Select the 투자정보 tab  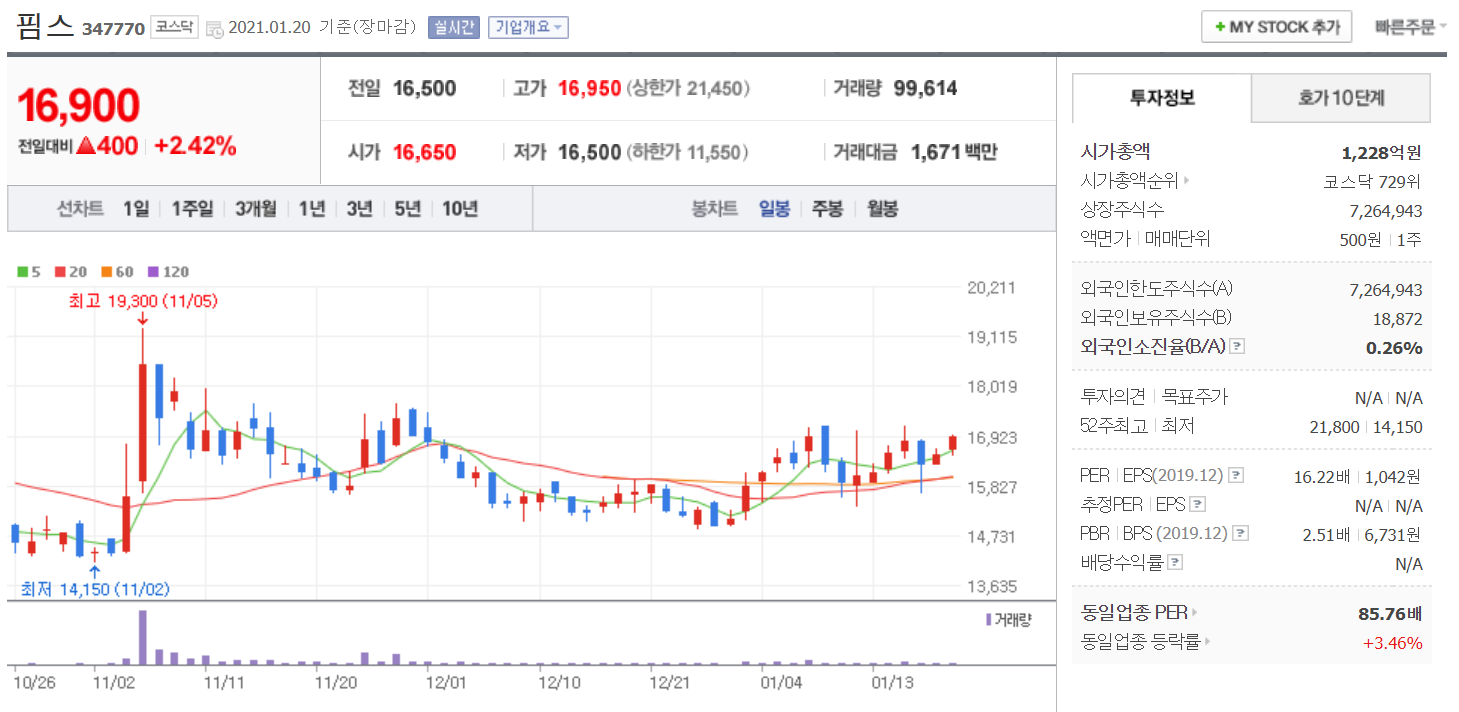[1162, 98]
